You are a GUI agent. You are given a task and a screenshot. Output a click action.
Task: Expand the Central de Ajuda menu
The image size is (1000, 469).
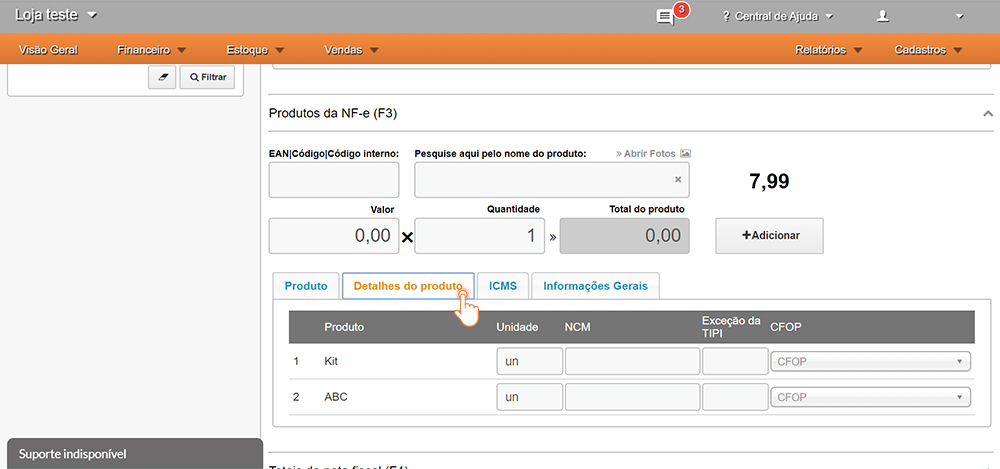(777, 16)
